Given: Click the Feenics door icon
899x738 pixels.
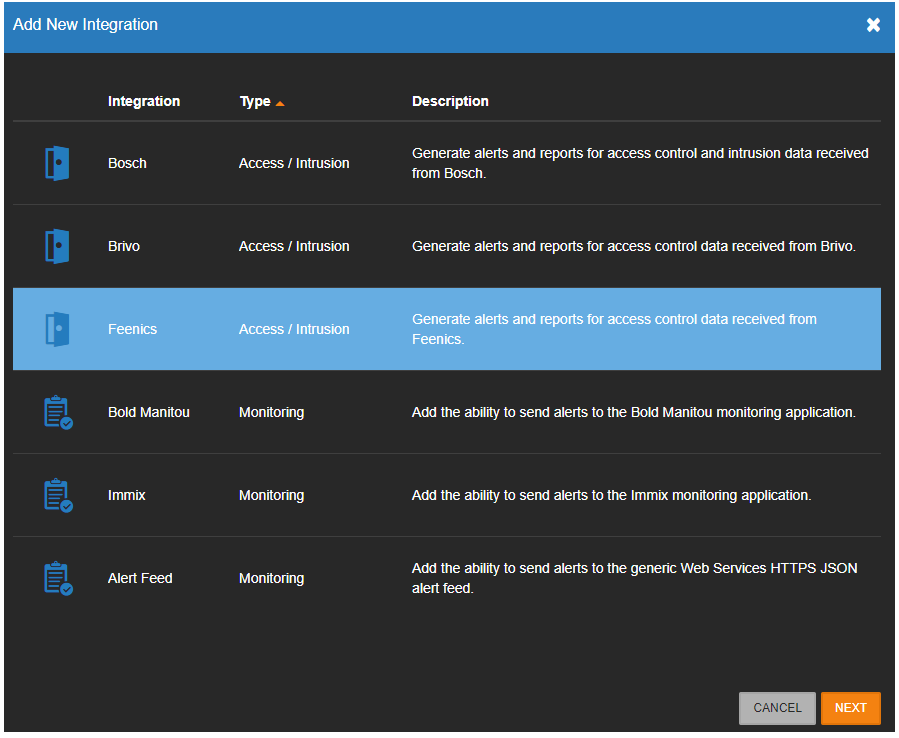Looking at the screenshot, I should point(57,329).
